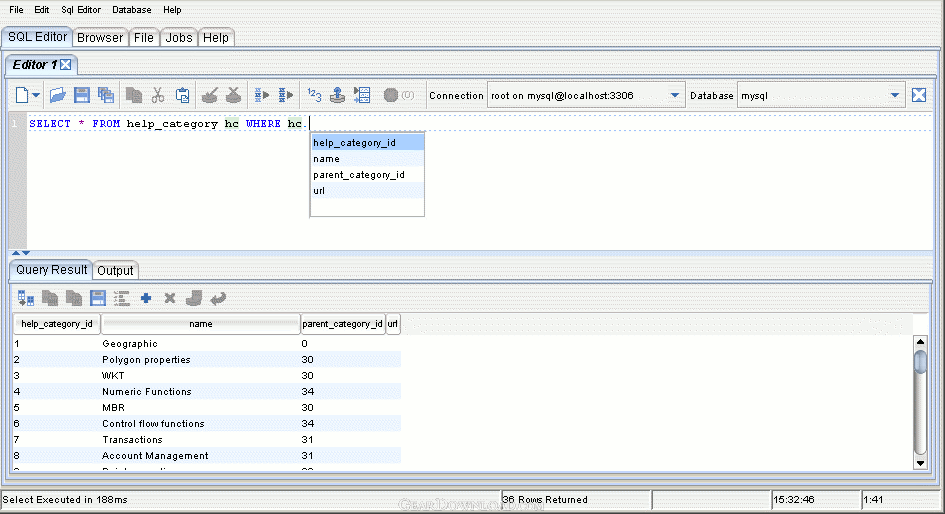Open the Database menu
This screenshot has height=514, width=945.
pos(131,10)
